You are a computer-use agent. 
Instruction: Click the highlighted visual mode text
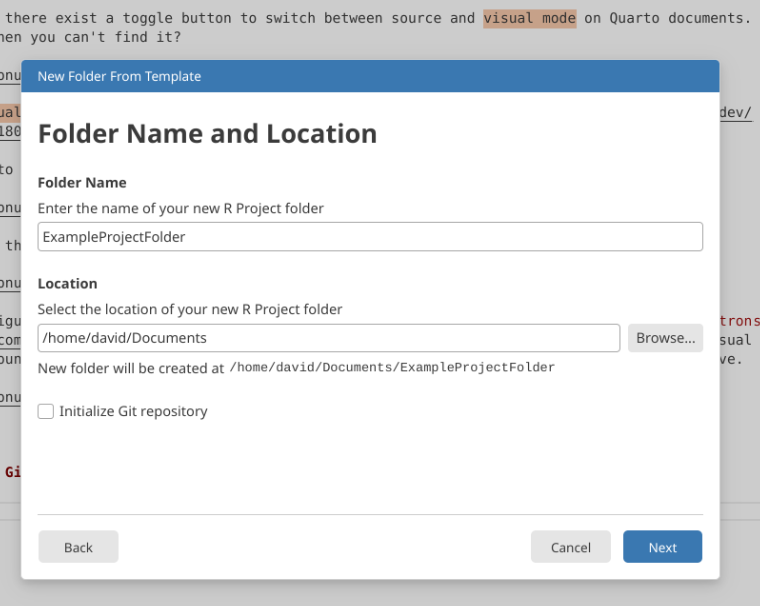click(529, 18)
